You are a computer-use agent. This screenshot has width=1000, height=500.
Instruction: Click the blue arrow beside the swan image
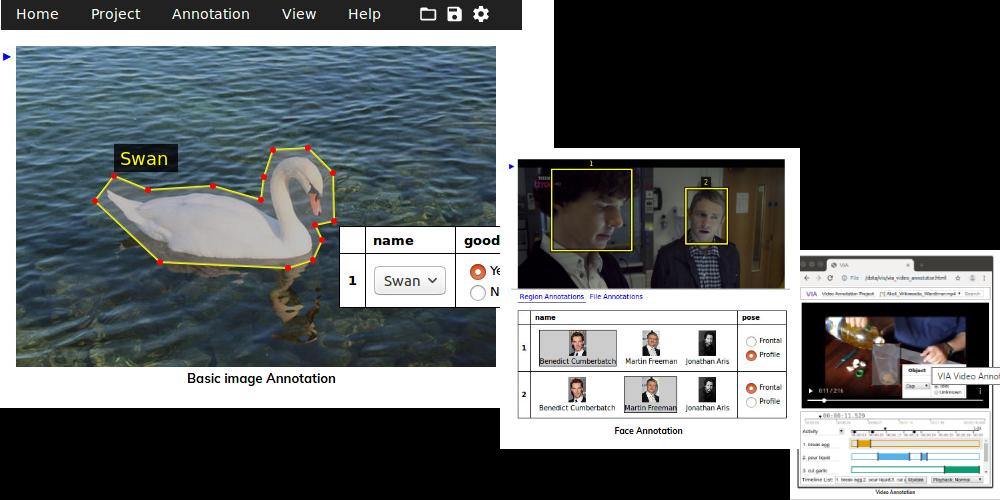click(x=7, y=57)
